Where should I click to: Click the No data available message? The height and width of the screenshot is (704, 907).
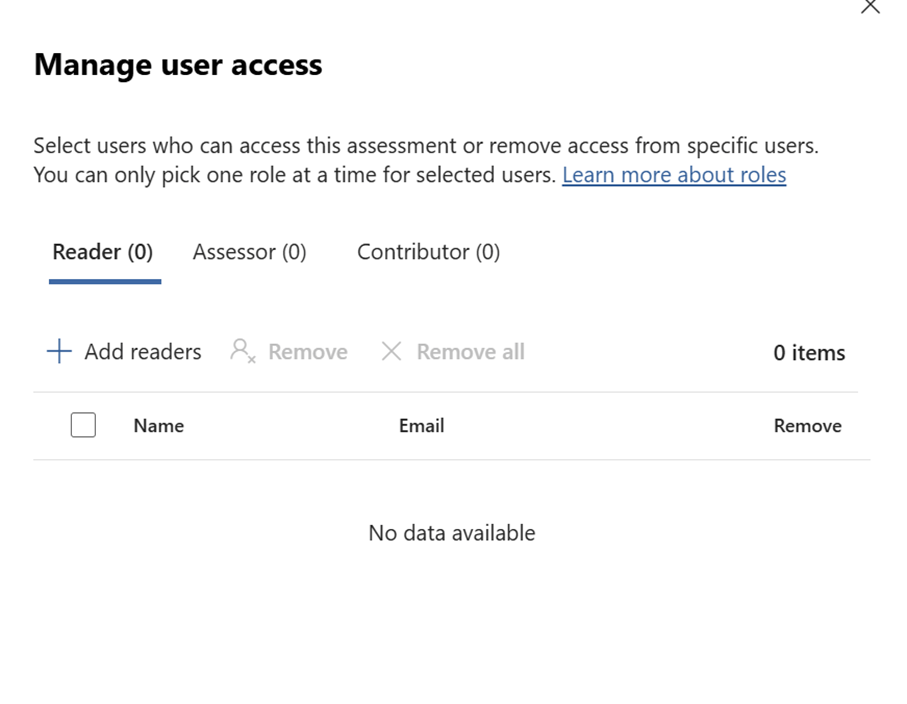tap(452, 533)
